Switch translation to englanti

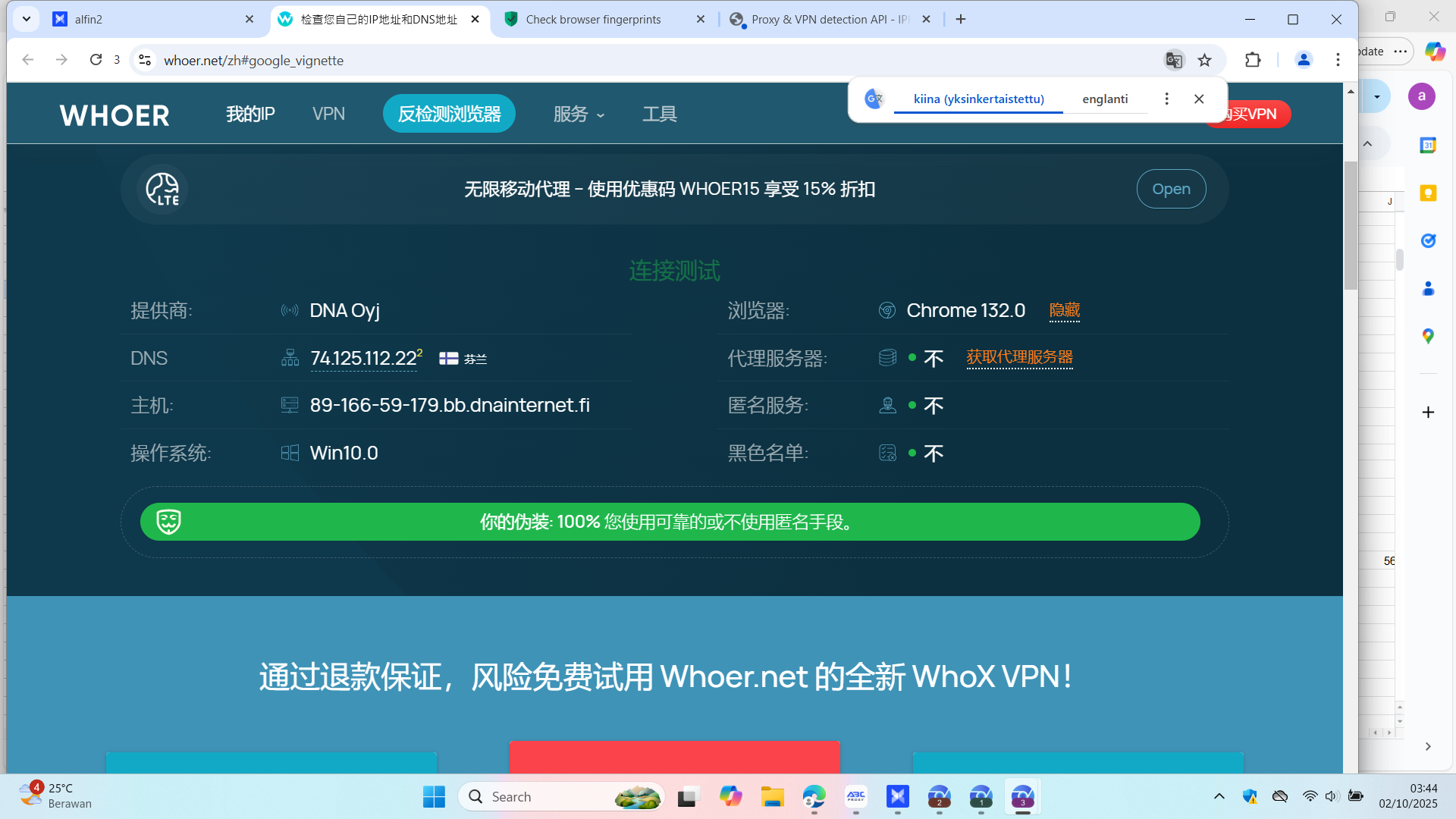tap(1104, 99)
